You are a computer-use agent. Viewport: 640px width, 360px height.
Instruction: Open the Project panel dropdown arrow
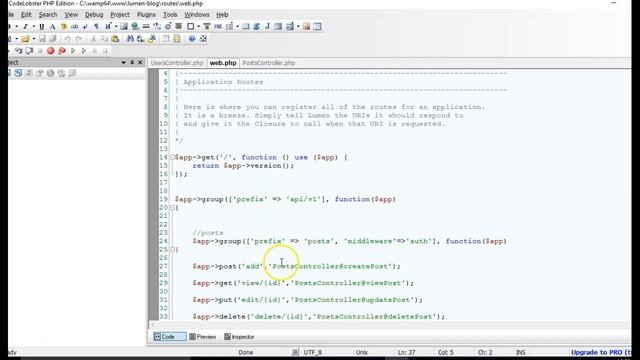[x=123, y=62]
